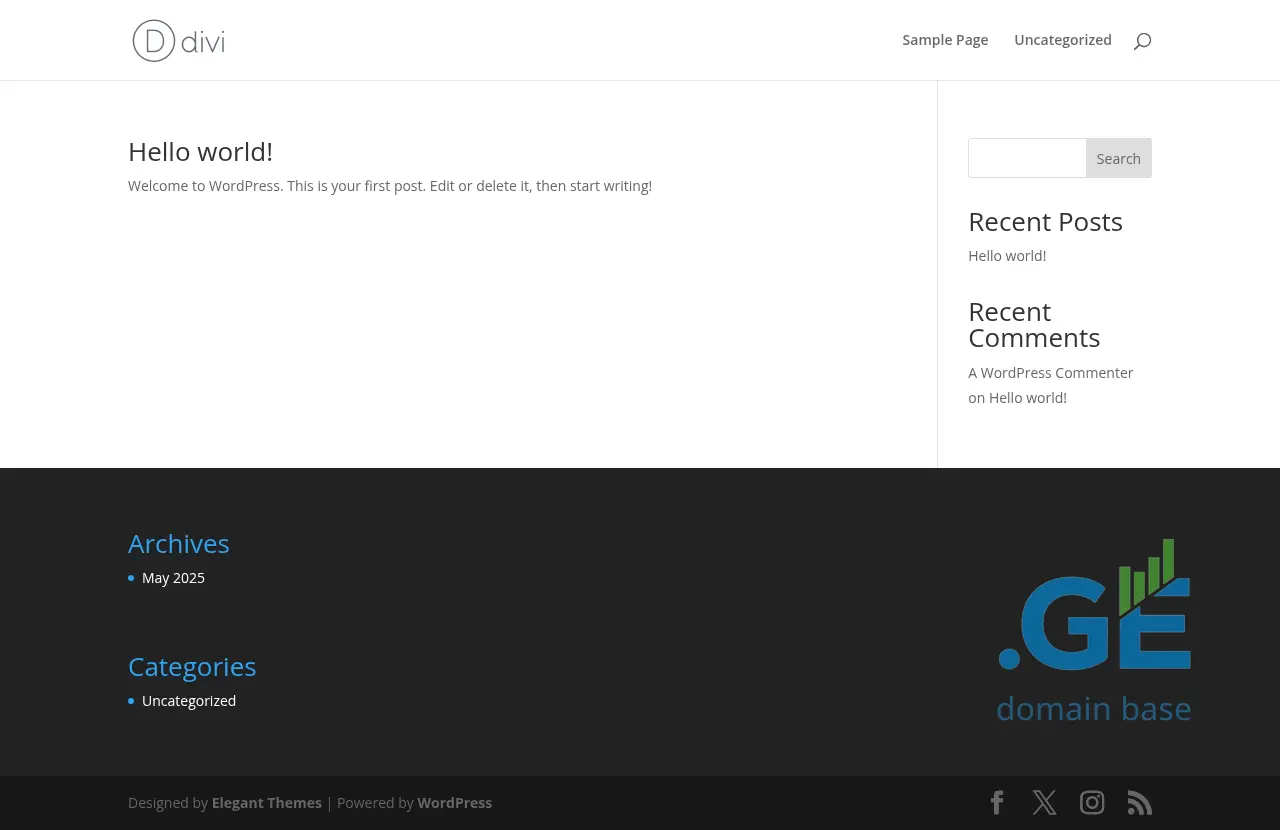This screenshot has width=1280, height=830.
Task: Click the RSS feed footer icon
Action: [1140, 803]
